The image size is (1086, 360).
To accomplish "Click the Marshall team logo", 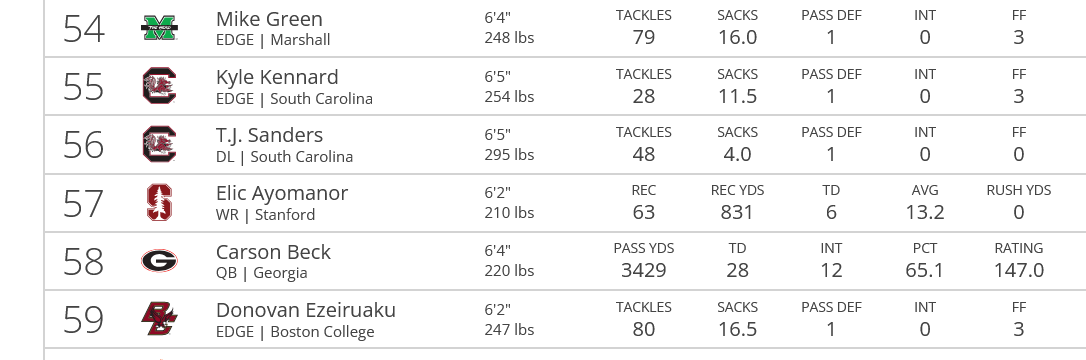I will [159, 29].
